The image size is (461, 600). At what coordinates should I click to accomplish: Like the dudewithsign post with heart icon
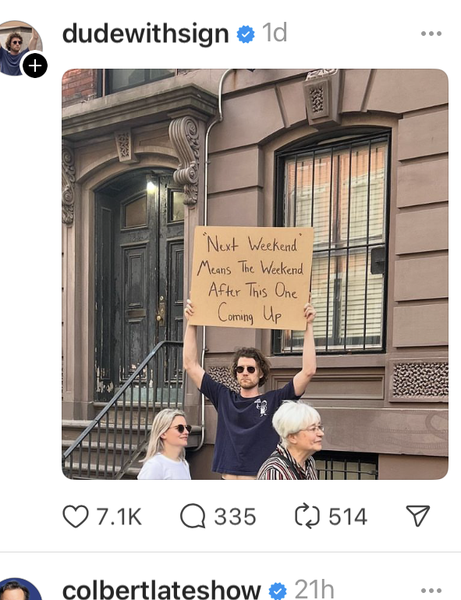[x=75, y=517]
